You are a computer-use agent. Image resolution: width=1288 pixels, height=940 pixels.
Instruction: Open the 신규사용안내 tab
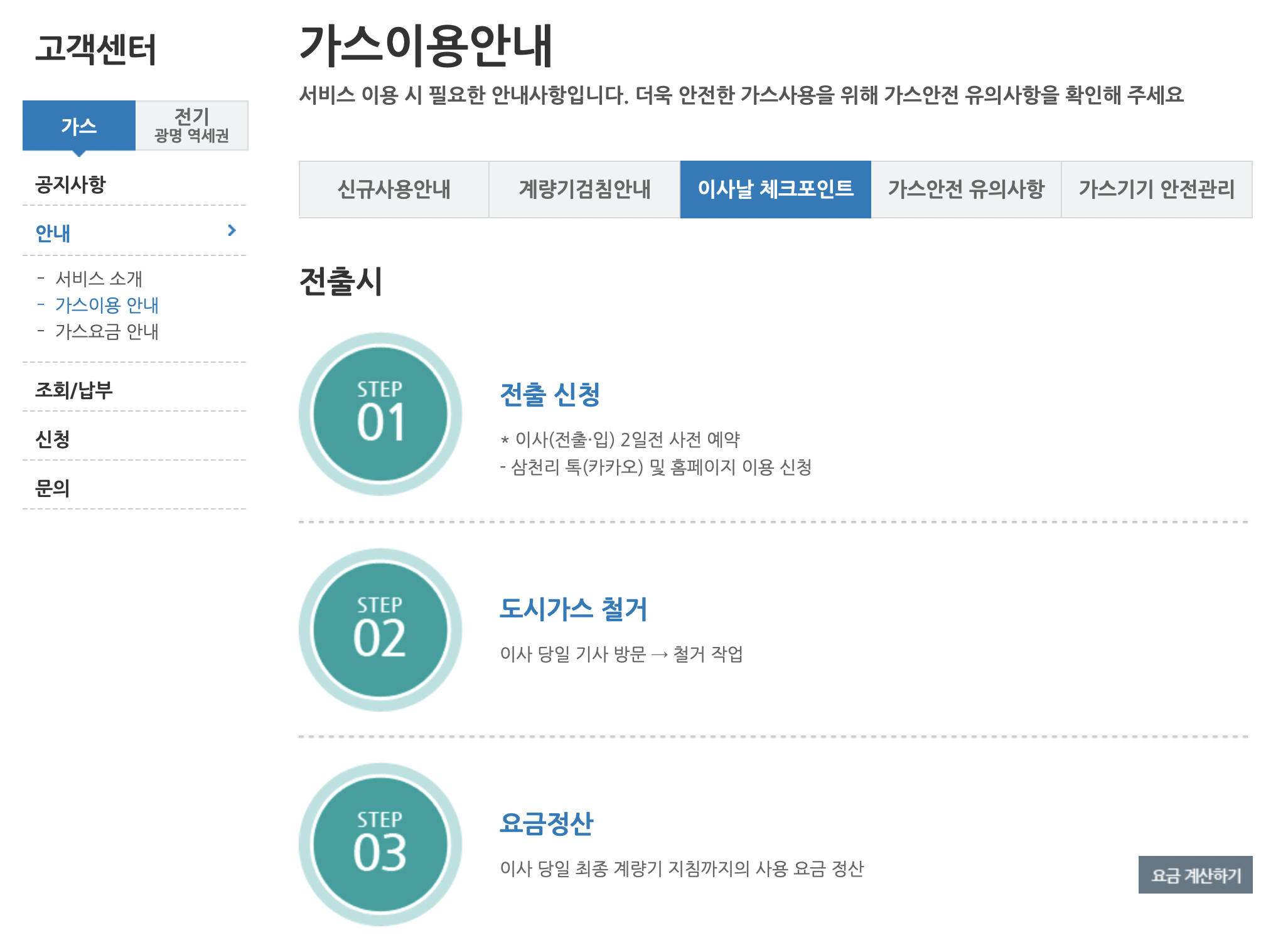(x=394, y=190)
